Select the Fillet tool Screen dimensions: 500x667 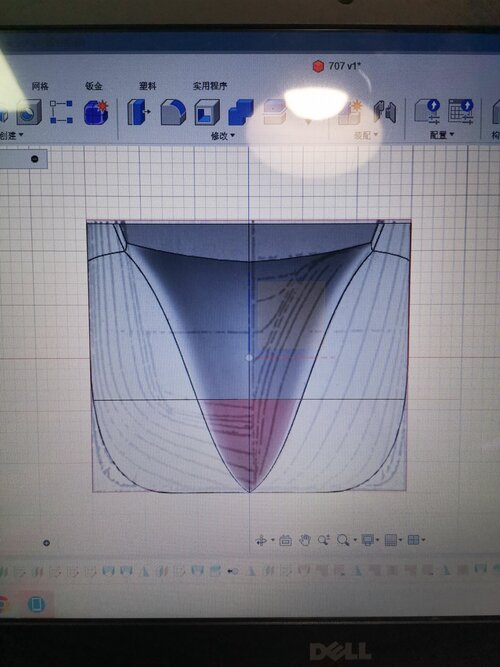point(173,112)
